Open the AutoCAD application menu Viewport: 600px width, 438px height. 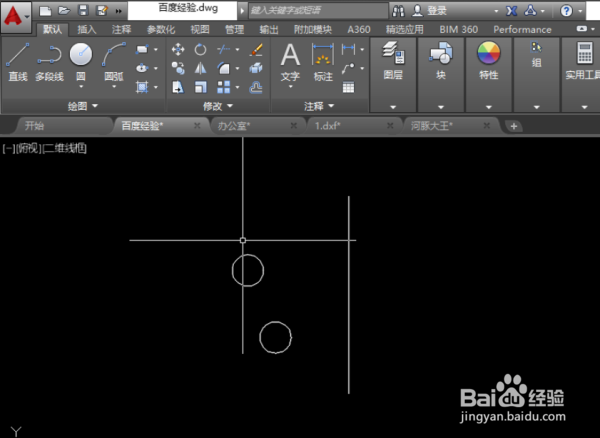16,17
